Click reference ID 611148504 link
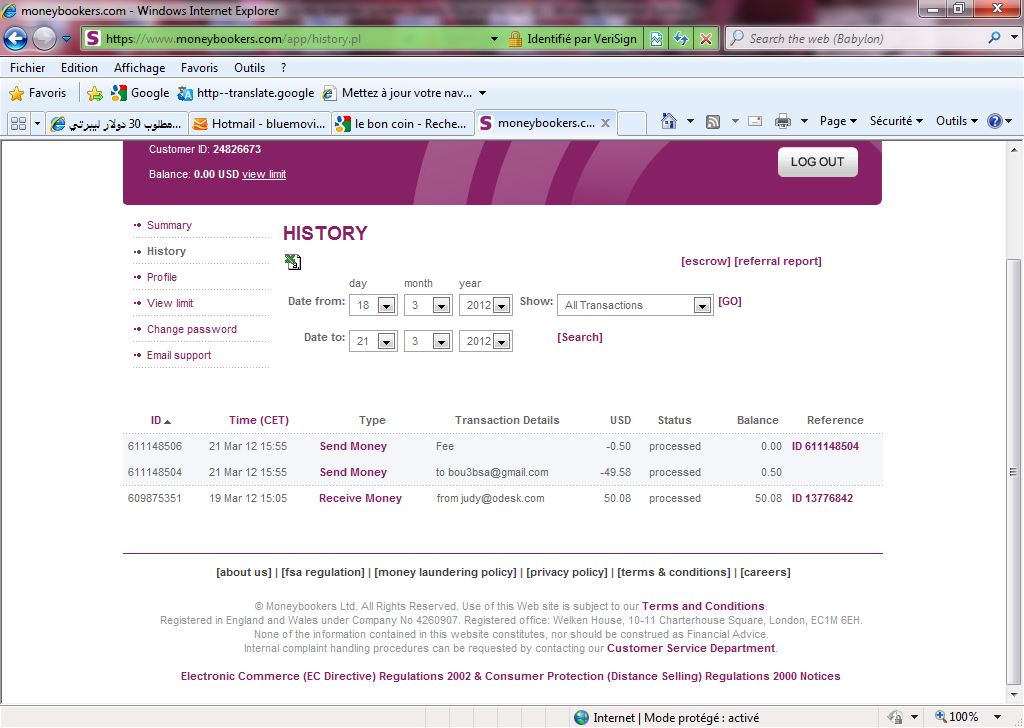 pyautogui.click(x=825, y=446)
